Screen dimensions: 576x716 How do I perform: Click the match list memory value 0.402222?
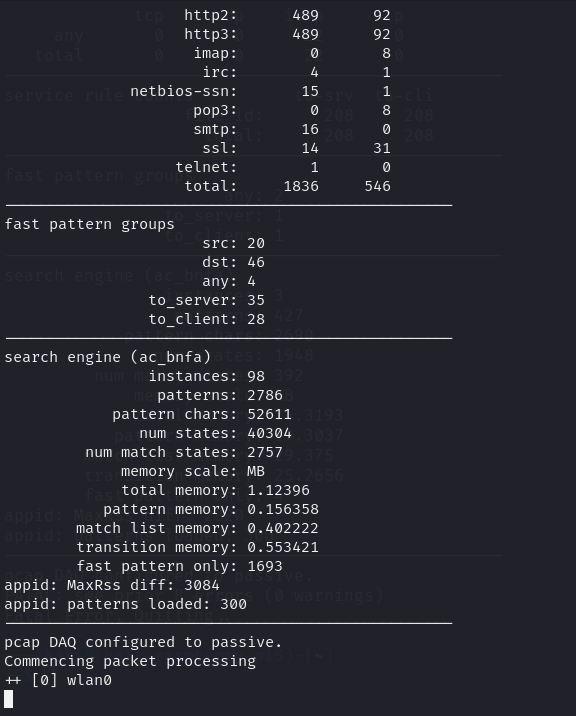click(283, 528)
